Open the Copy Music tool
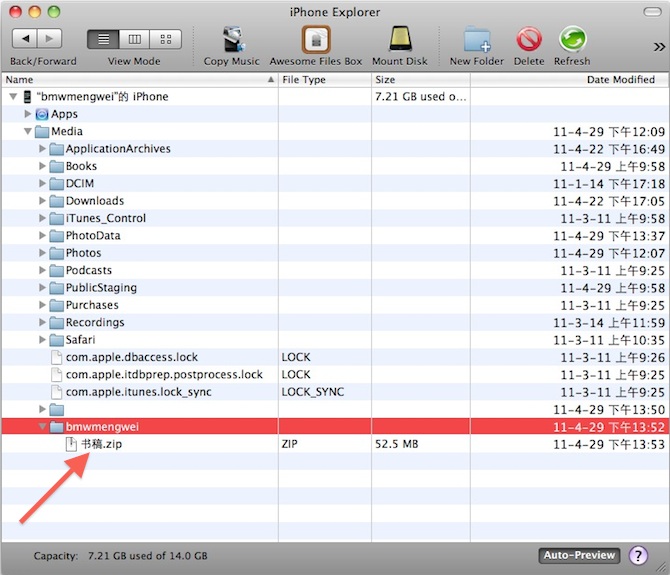The width and height of the screenshot is (670, 575). pos(232,47)
